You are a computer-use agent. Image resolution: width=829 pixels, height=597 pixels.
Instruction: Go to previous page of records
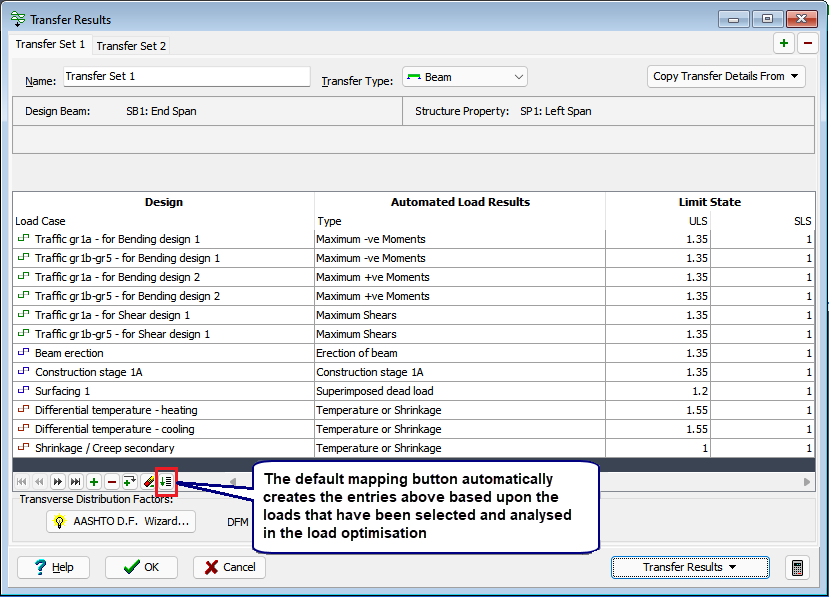[x=39, y=481]
